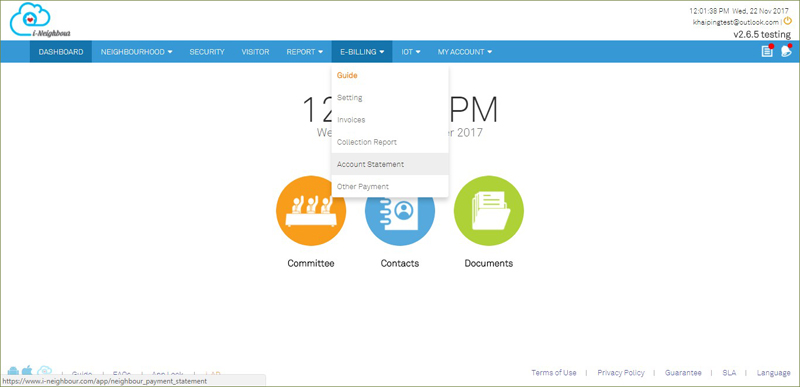The height and width of the screenshot is (387, 800).
Task: Select Collection Report in E-Billing menu
Action: point(390,142)
